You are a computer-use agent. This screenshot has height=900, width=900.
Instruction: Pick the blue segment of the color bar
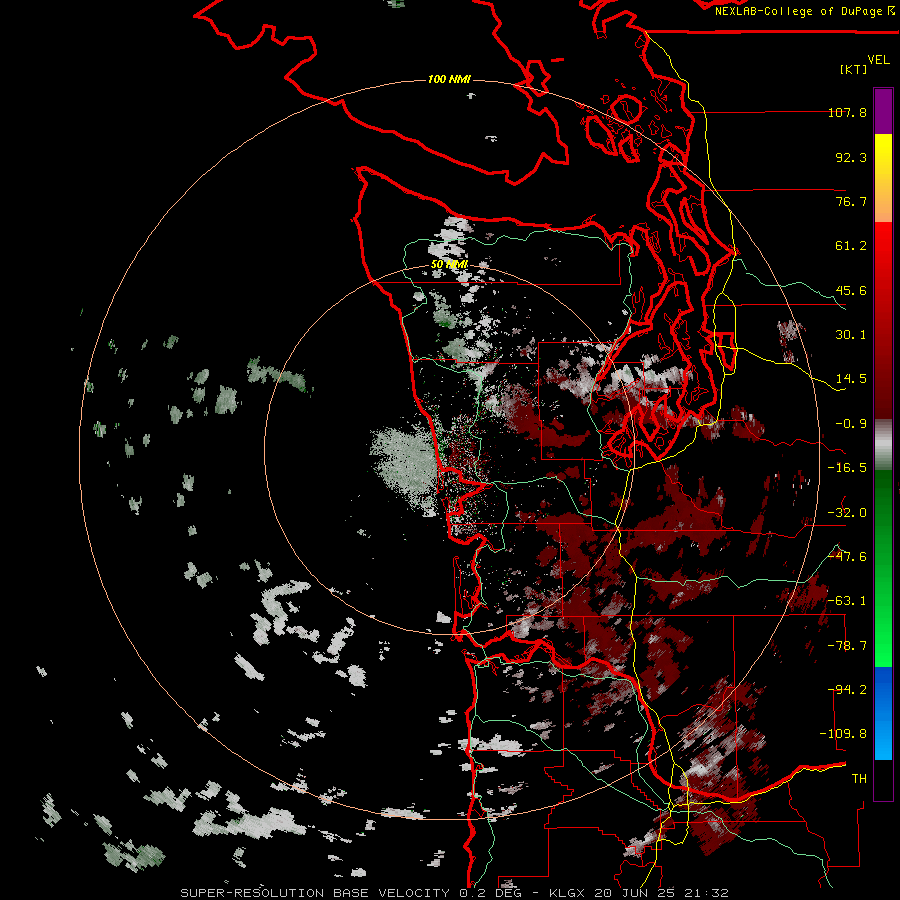click(883, 713)
